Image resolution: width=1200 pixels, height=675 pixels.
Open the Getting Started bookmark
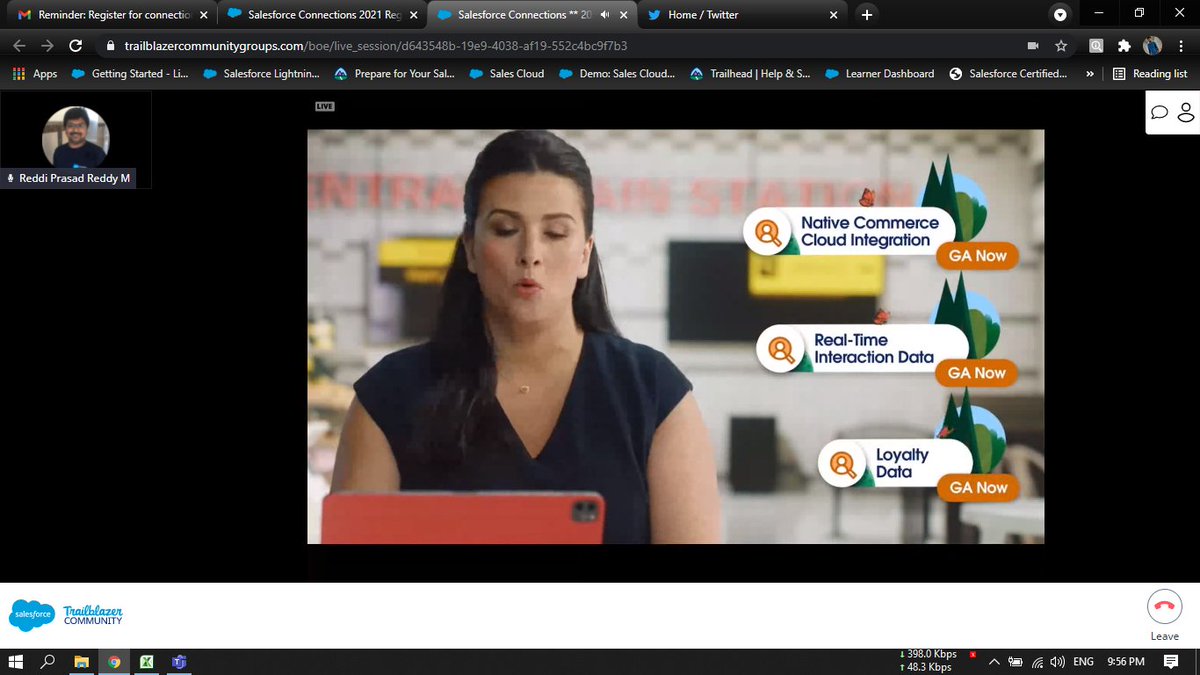129,73
